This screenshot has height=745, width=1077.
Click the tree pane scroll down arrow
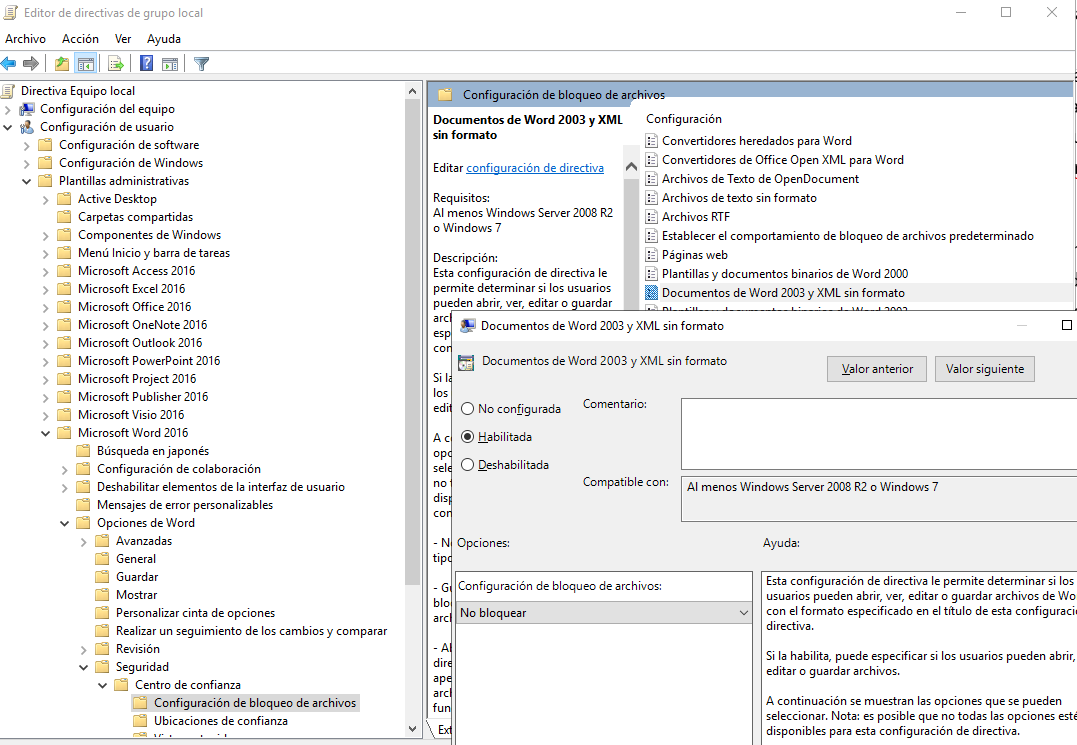point(412,729)
